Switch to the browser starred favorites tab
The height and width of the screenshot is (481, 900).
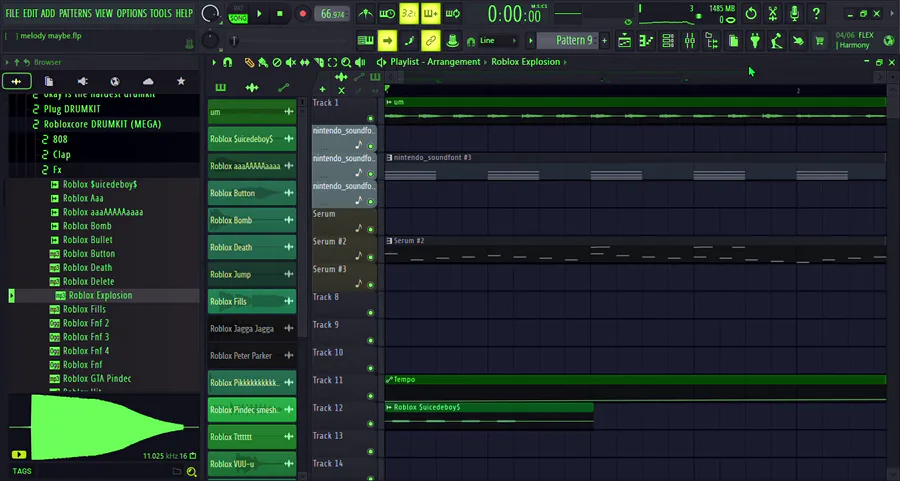(181, 82)
